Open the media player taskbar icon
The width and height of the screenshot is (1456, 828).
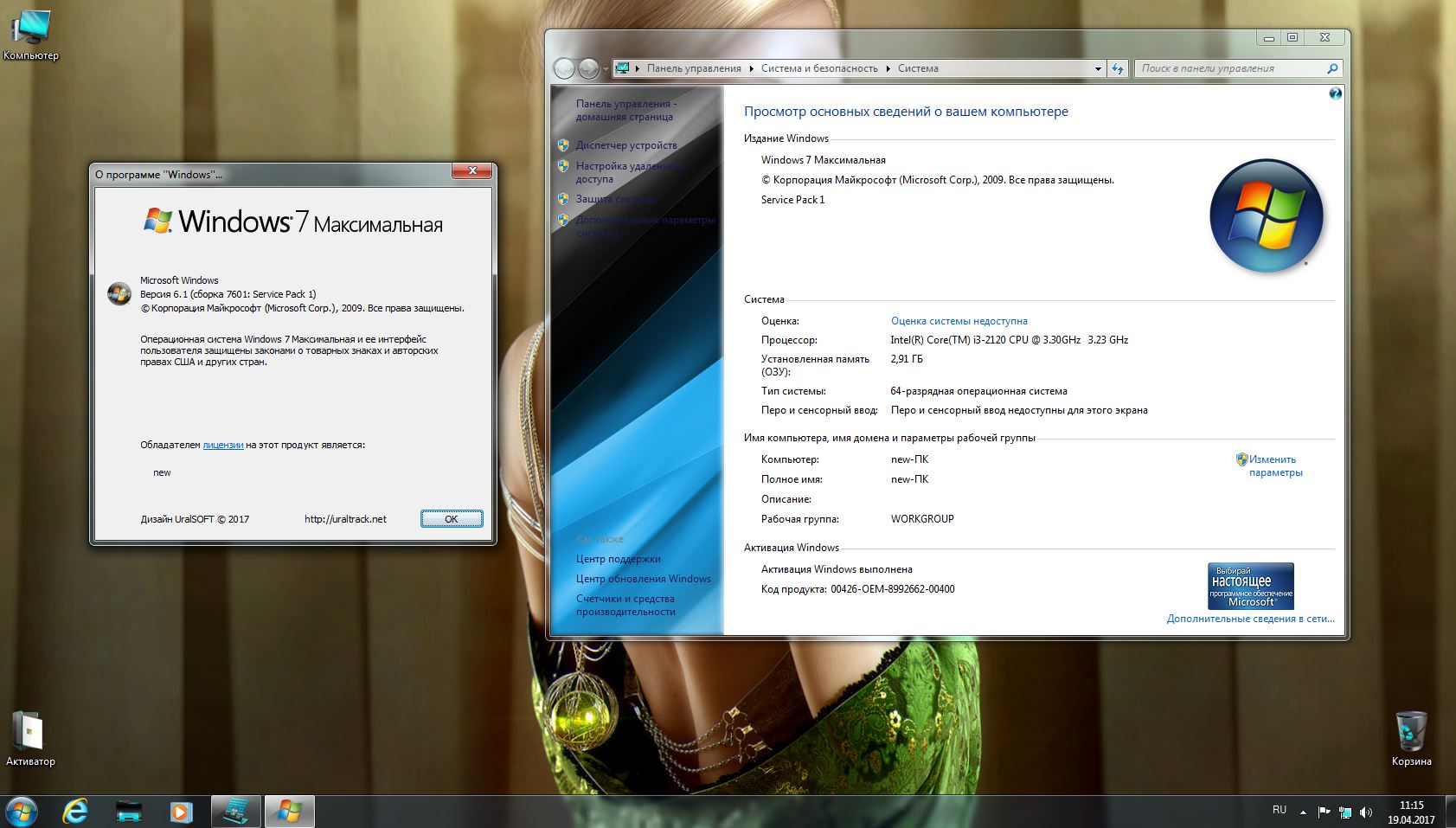[181, 812]
